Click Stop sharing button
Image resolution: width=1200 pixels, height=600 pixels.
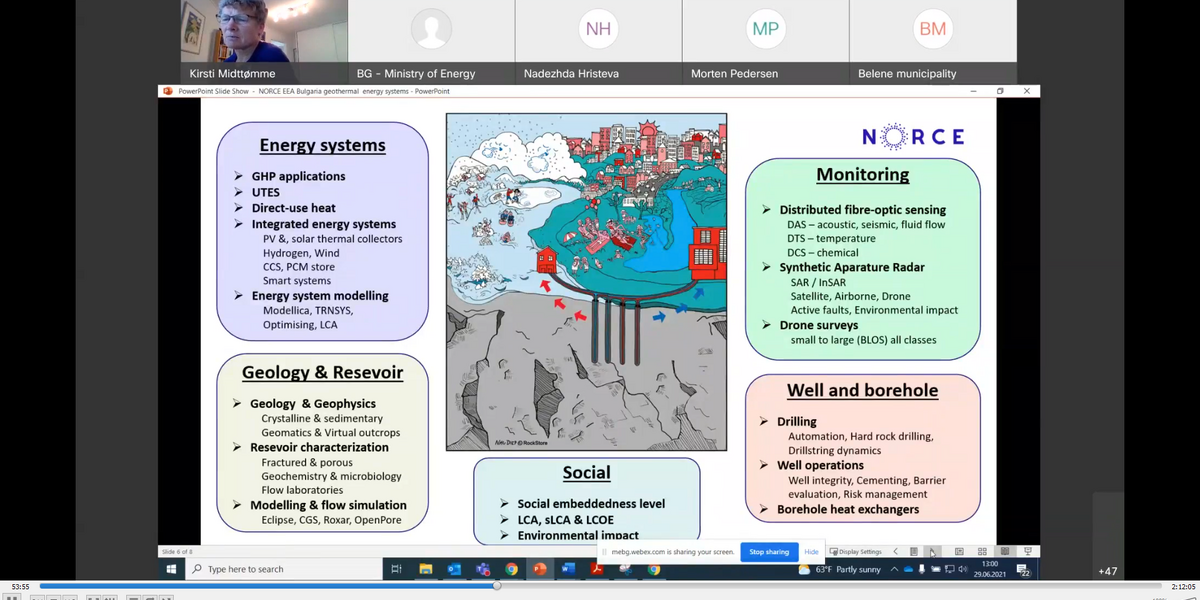[x=769, y=551]
